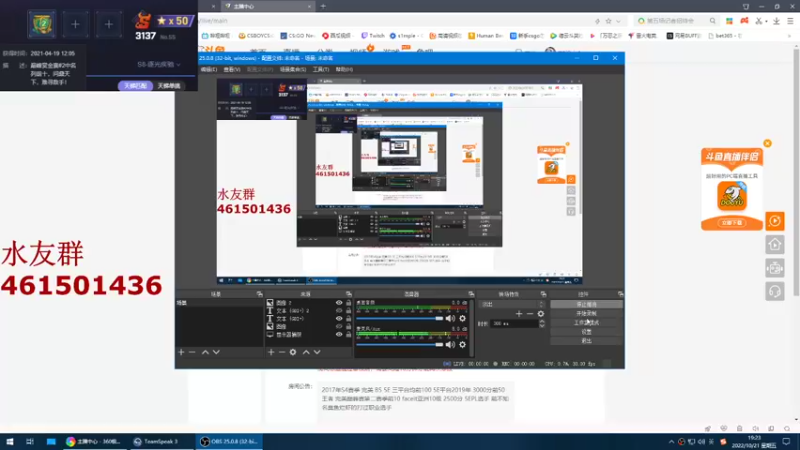Adjust the desktop audio volume slider

click(x=399, y=318)
